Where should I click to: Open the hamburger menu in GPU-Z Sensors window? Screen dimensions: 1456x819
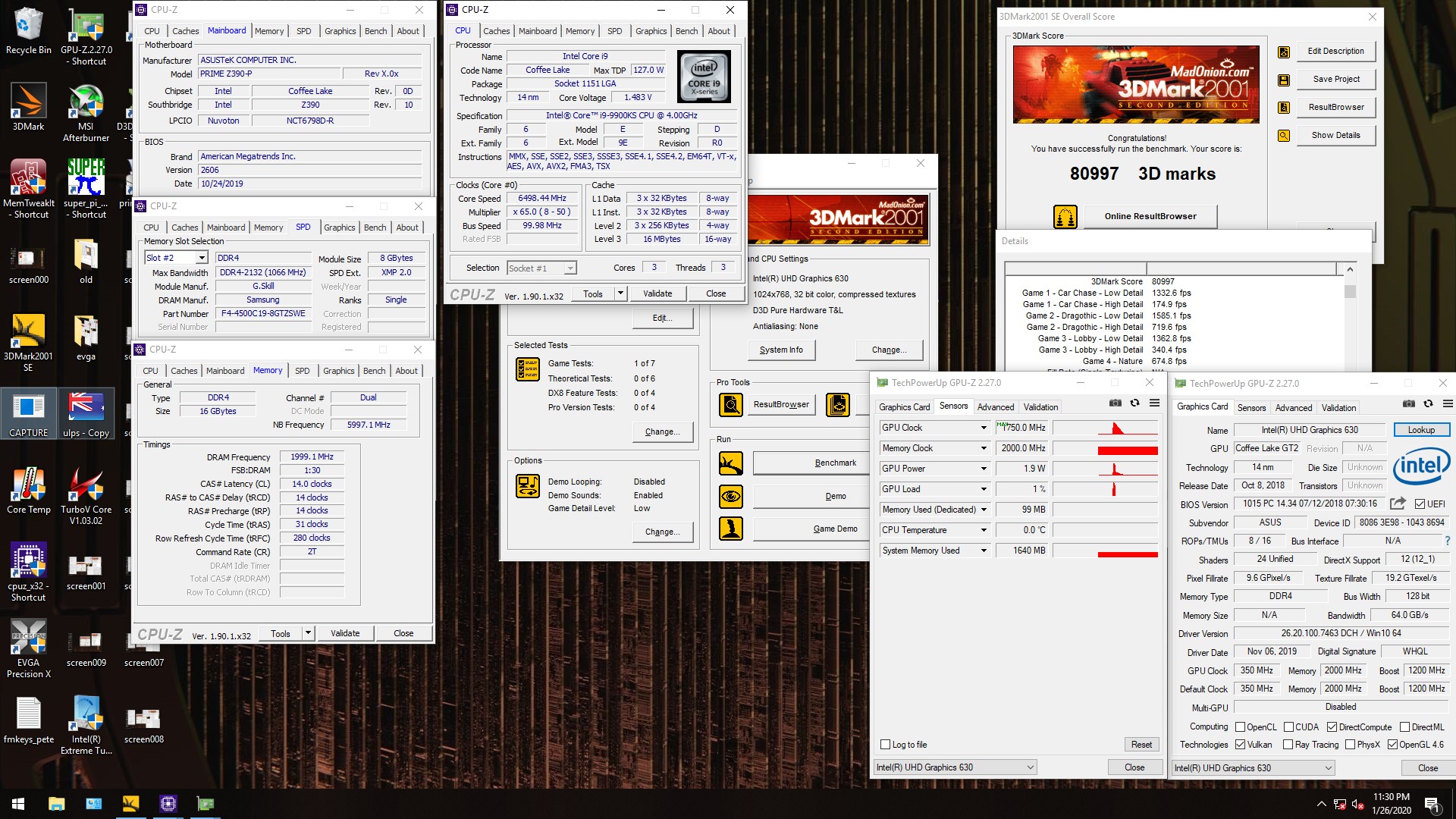pos(1154,403)
